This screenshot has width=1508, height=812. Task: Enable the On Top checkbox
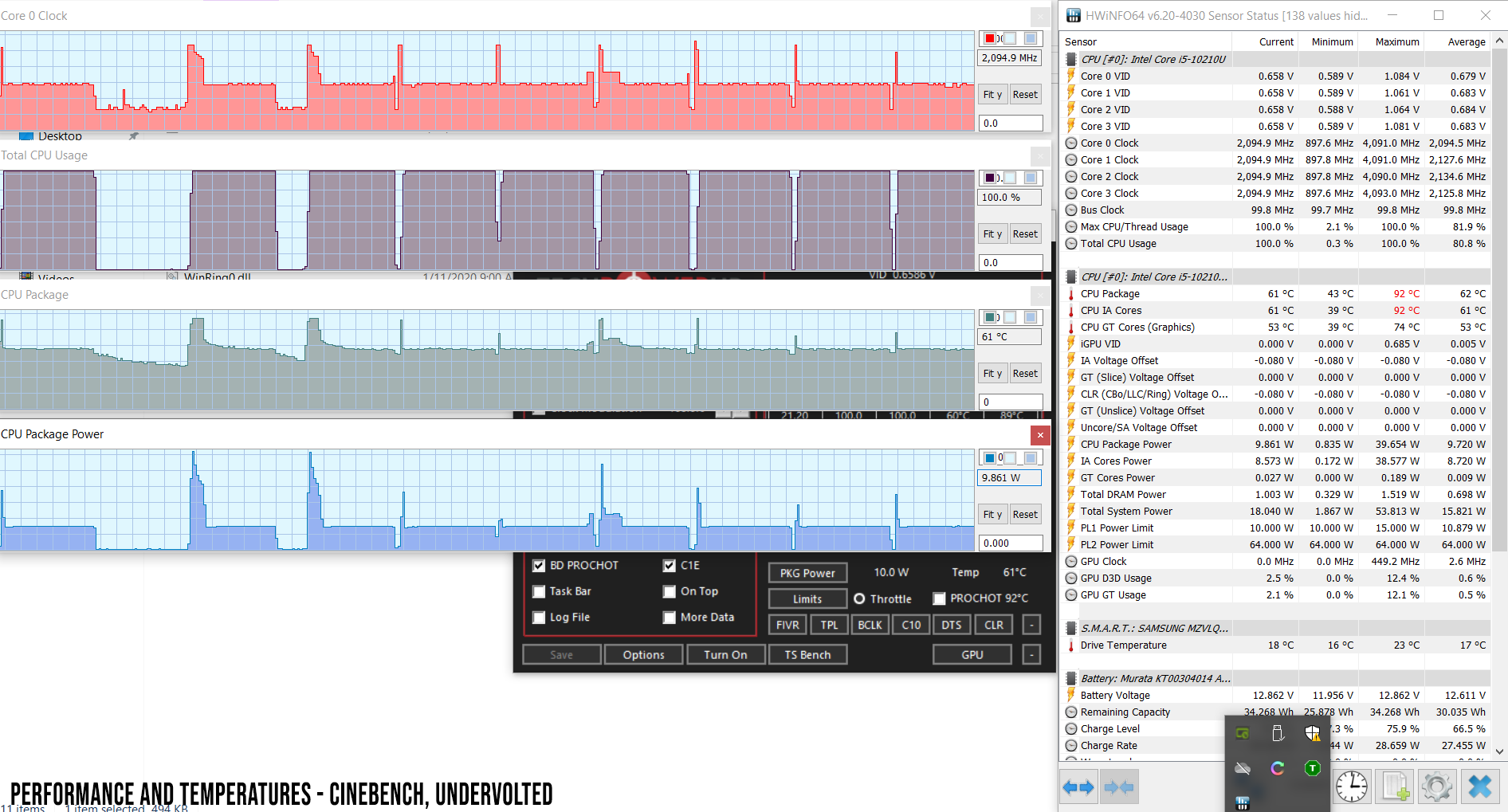670,591
